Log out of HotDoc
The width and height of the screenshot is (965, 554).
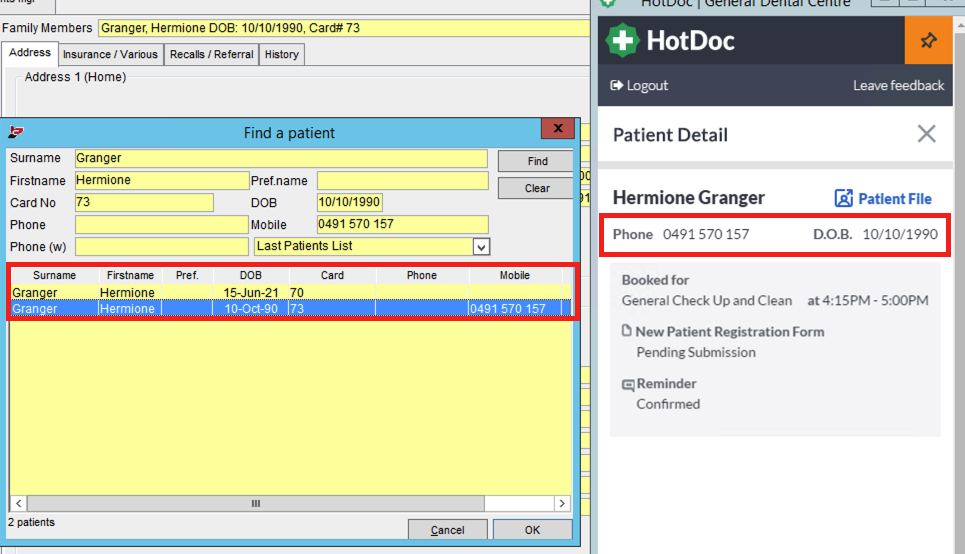(639, 86)
